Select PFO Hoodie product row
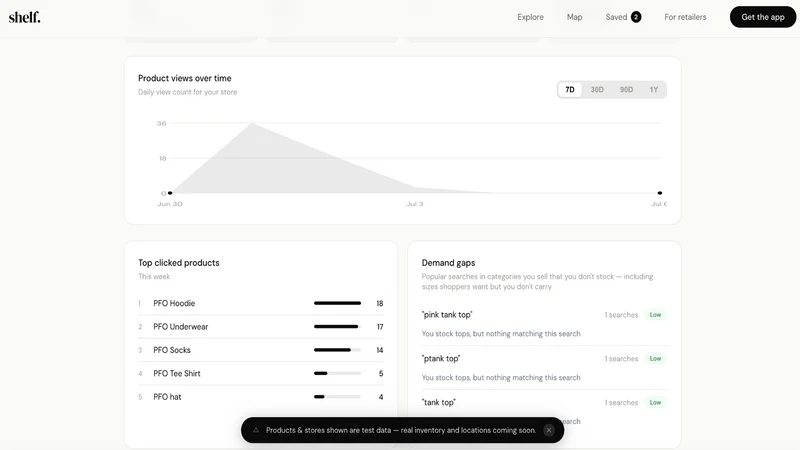Image resolution: width=800 pixels, height=450 pixels. point(260,303)
